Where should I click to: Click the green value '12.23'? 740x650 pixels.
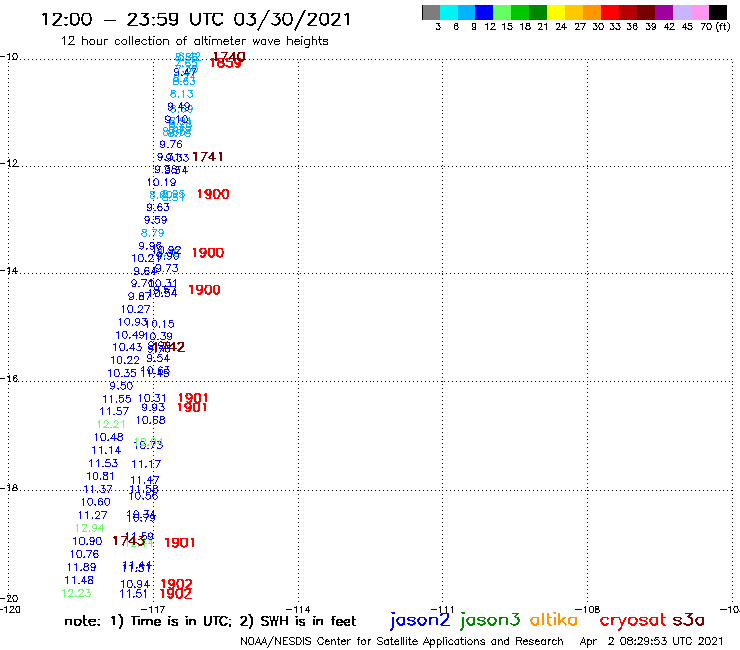pos(76,593)
